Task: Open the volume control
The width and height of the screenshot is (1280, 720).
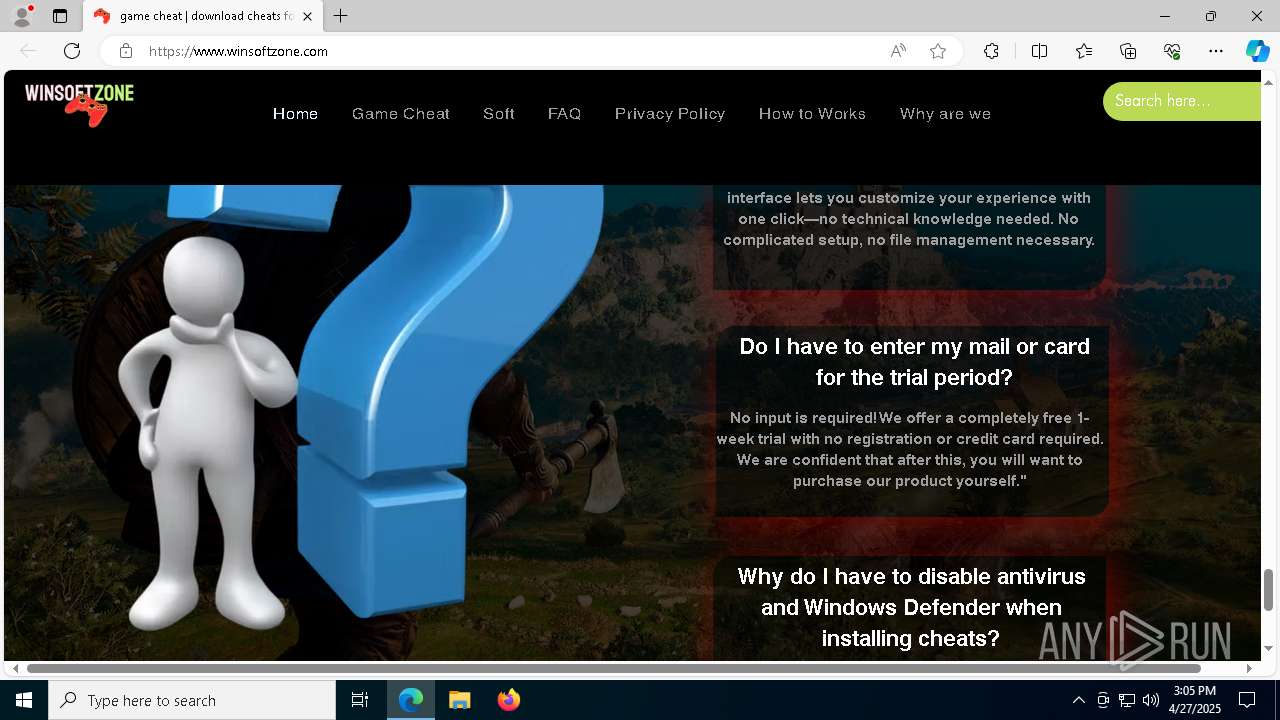Action: [x=1150, y=700]
